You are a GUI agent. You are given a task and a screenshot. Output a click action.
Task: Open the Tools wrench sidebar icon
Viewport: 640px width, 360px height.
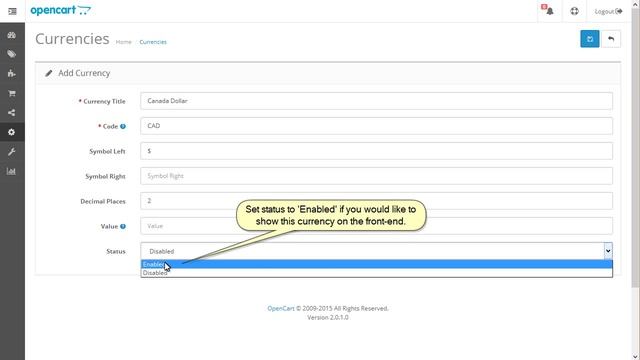(x=11, y=152)
